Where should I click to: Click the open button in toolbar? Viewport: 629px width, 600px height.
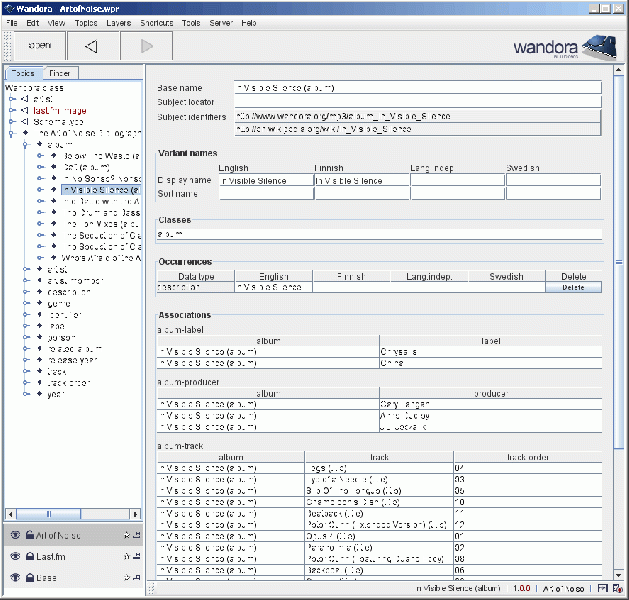pos(40,46)
